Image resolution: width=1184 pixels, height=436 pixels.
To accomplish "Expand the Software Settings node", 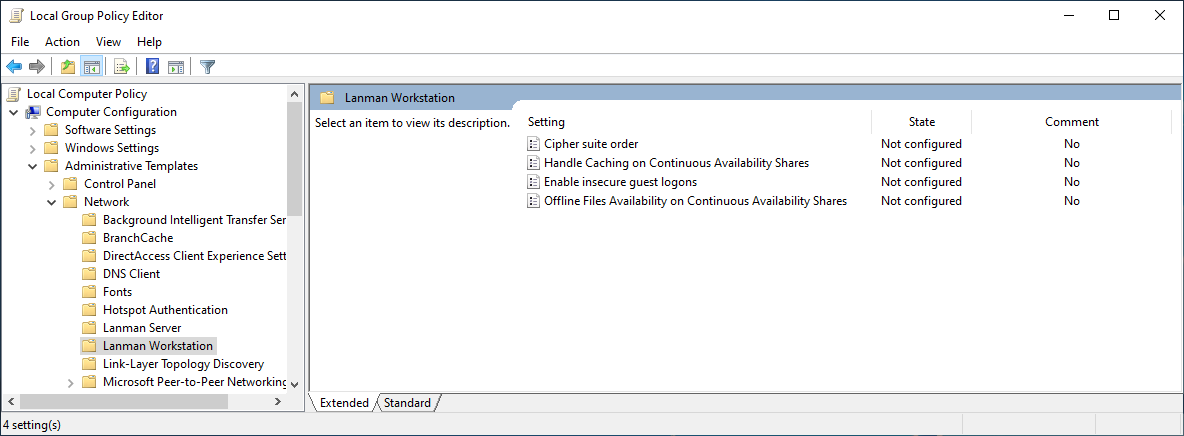I will [33, 130].
